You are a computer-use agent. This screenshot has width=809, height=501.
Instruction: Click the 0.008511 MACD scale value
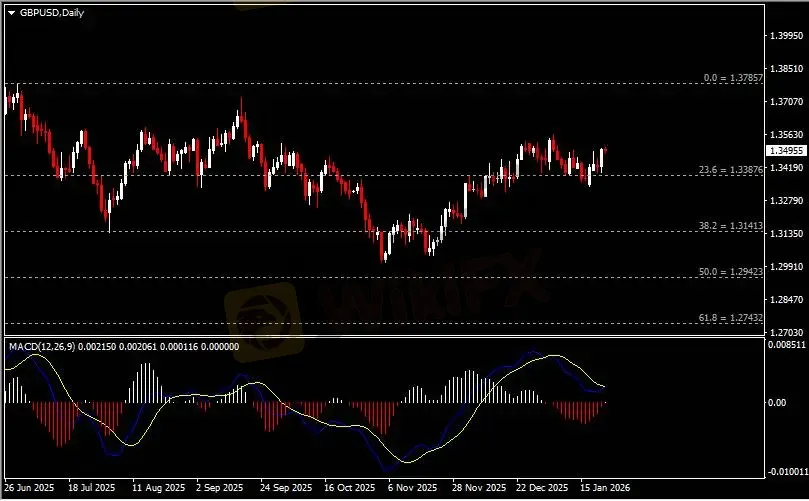coord(783,344)
